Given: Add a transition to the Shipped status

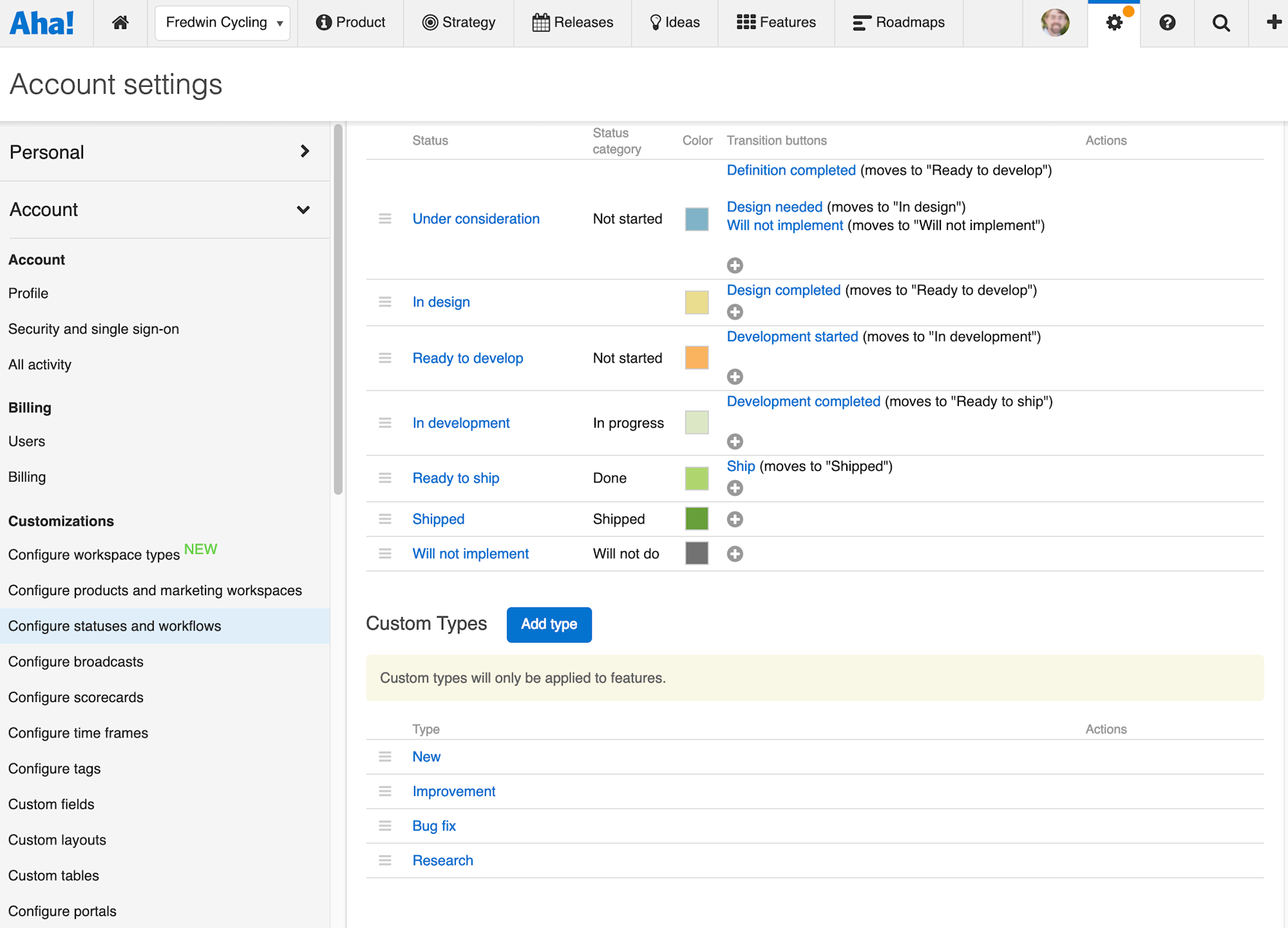Looking at the screenshot, I should click(x=735, y=519).
